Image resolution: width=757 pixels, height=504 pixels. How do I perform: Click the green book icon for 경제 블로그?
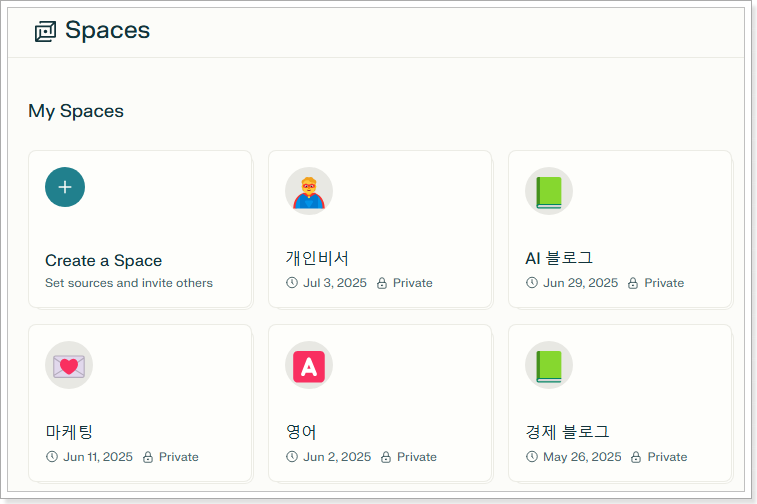click(x=548, y=365)
